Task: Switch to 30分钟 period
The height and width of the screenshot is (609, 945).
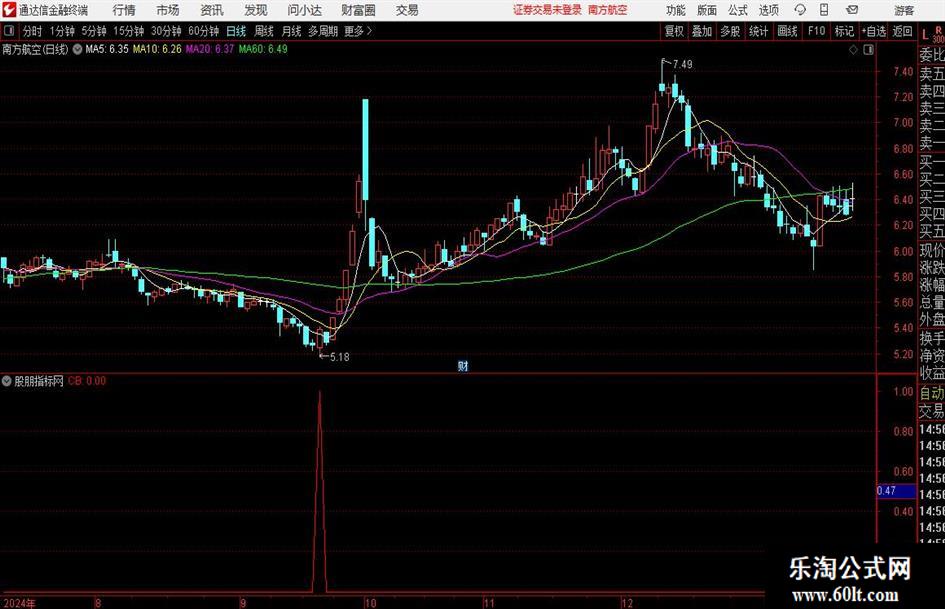Action: (166, 31)
